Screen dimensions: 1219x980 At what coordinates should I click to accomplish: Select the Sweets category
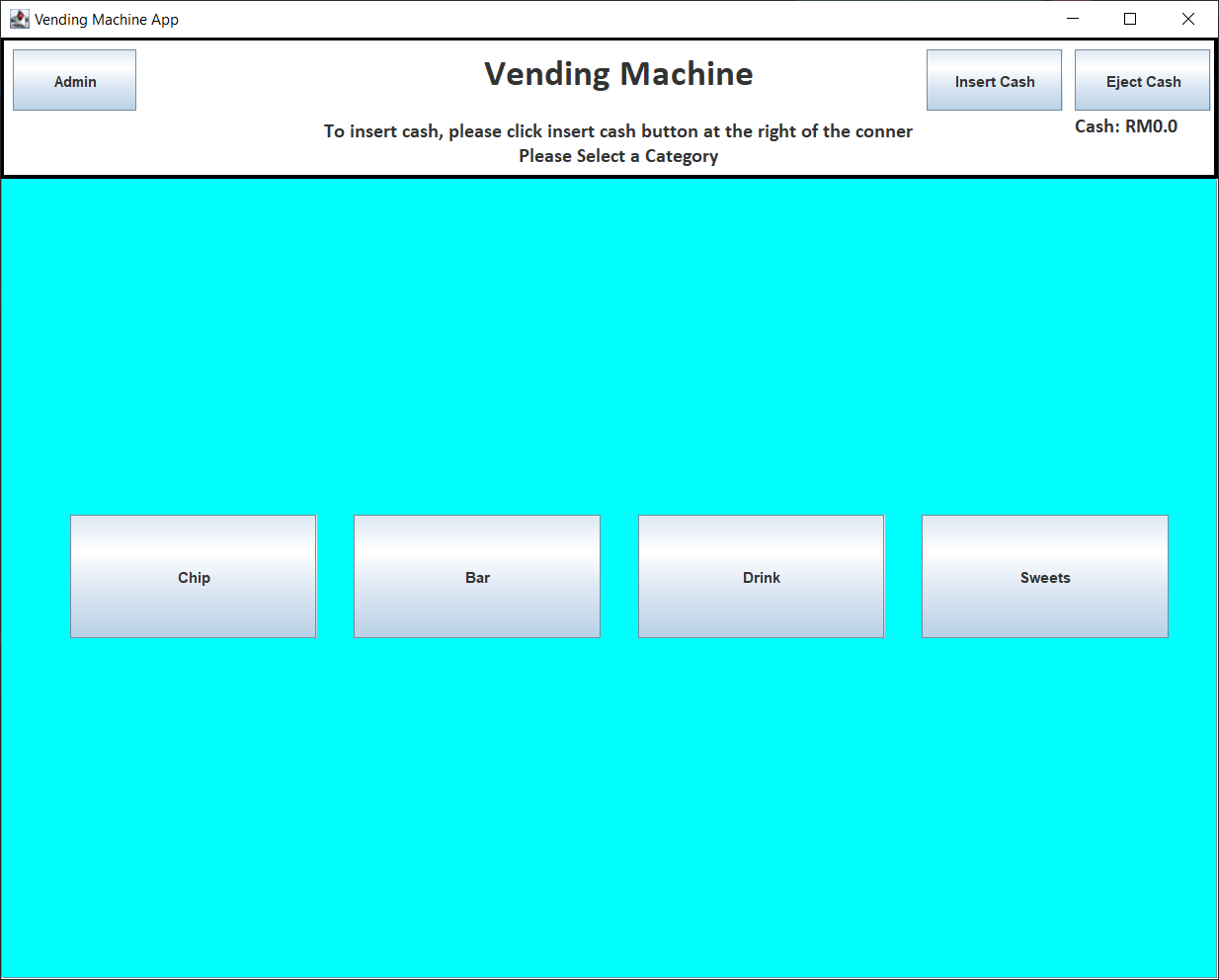[1045, 577]
